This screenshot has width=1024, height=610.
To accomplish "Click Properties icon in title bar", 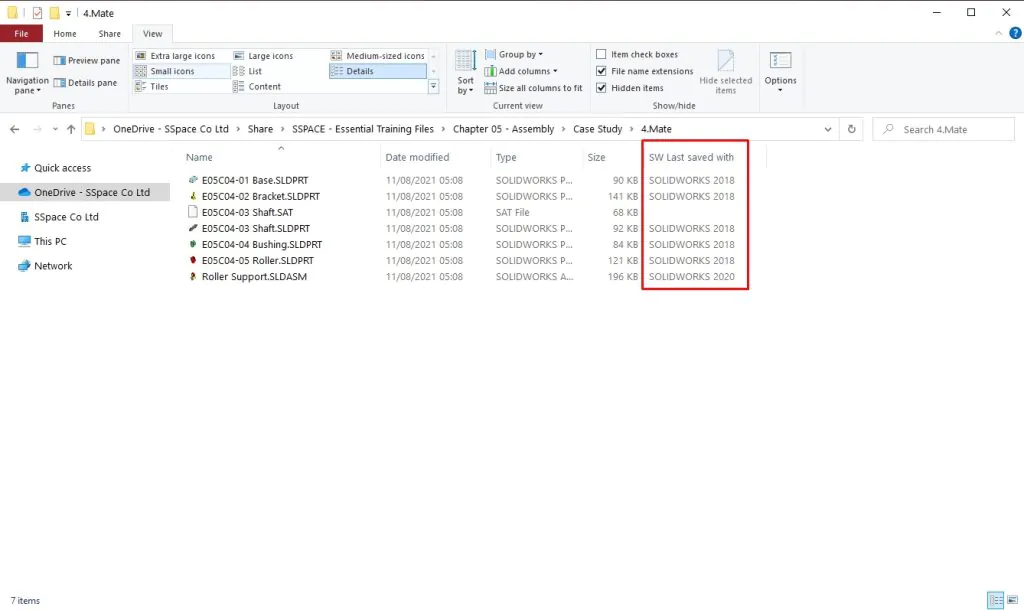I will [x=37, y=13].
